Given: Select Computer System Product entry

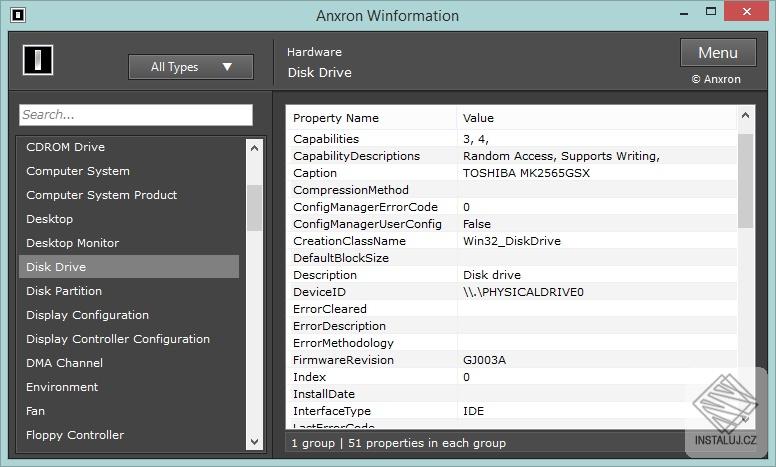Looking at the screenshot, I should point(101,195).
